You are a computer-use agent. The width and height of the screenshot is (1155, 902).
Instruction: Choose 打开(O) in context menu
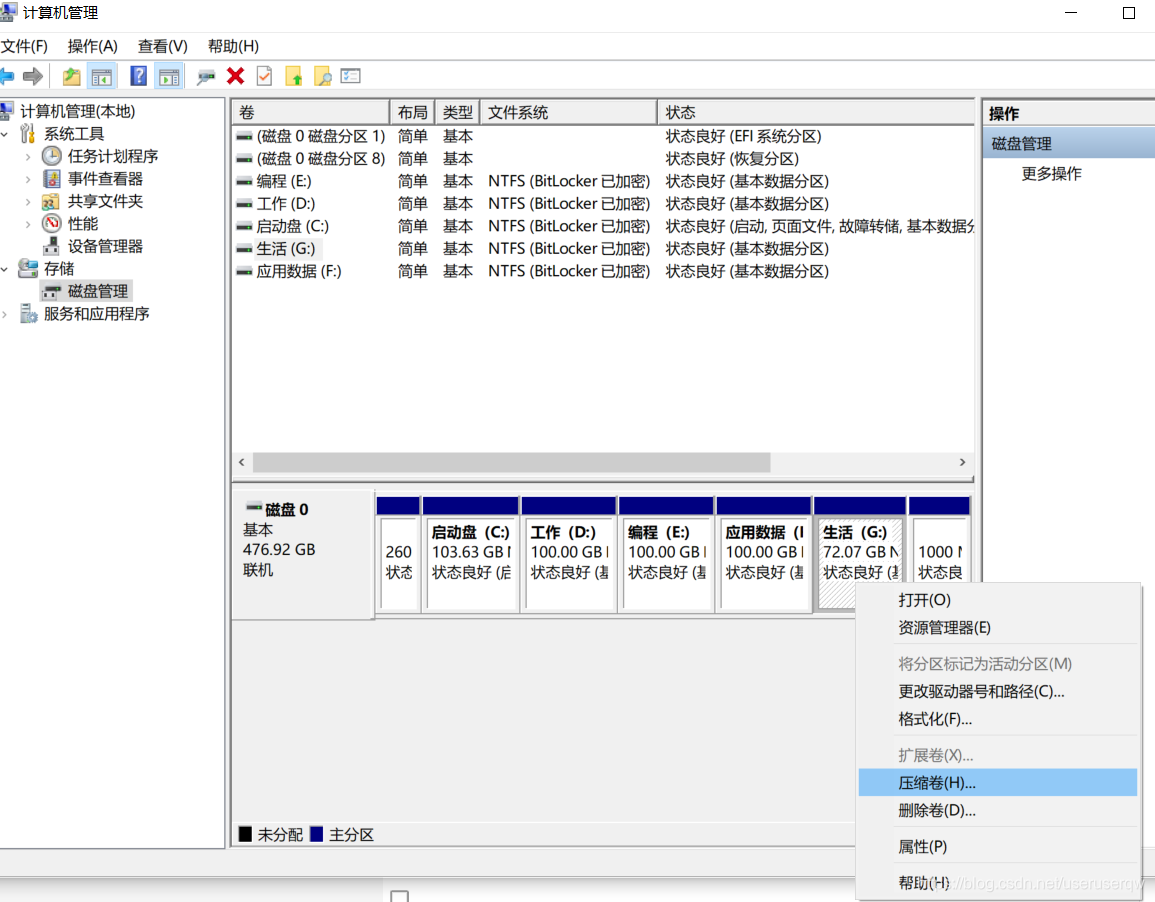click(x=997, y=600)
